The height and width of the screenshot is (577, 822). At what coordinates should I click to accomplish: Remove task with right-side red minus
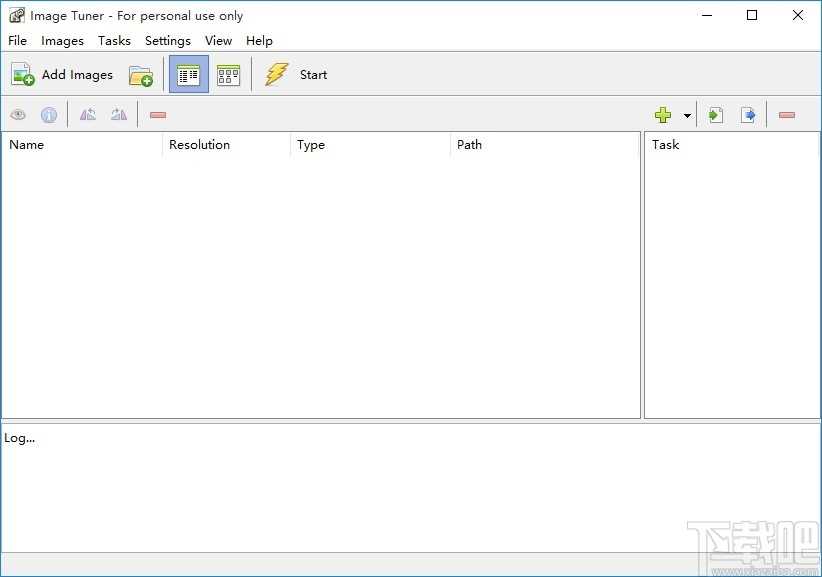point(787,115)
